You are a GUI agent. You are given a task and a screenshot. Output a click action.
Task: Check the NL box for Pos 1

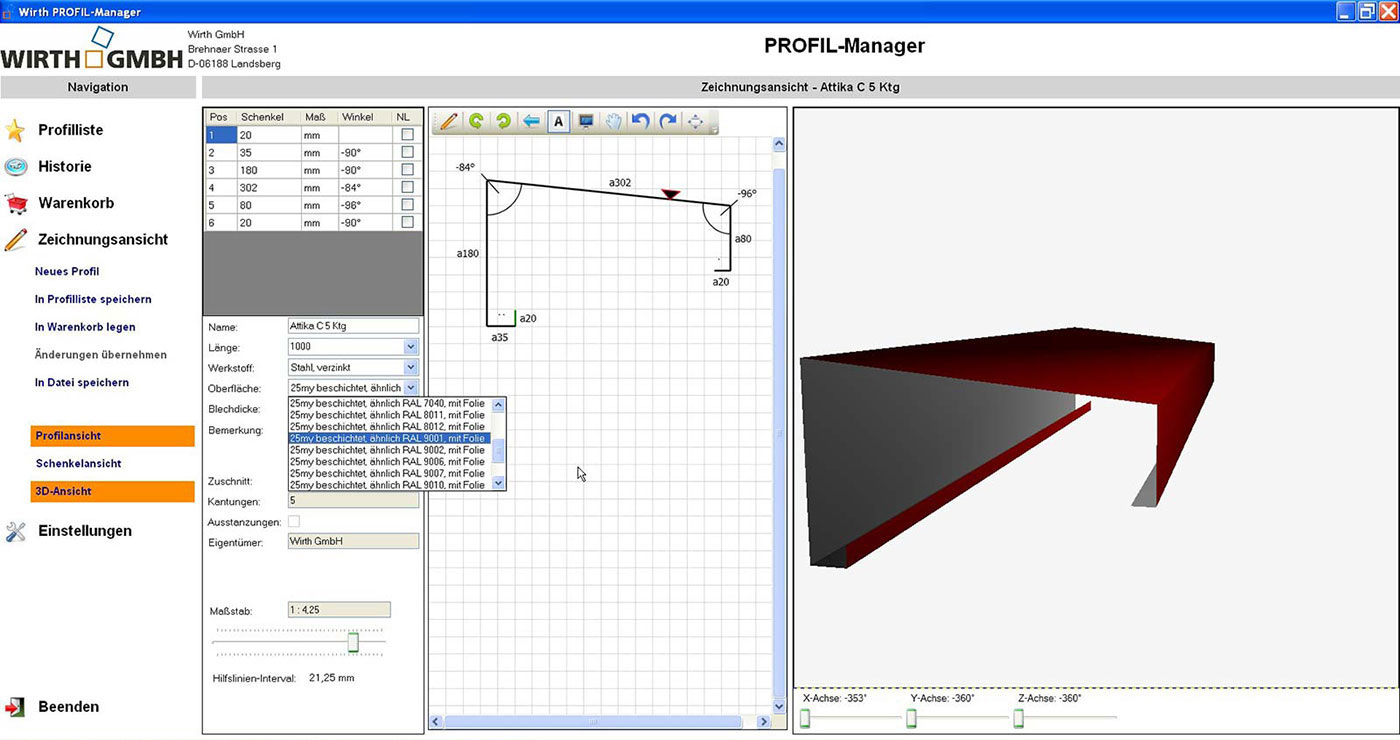(x=407, y=135)
